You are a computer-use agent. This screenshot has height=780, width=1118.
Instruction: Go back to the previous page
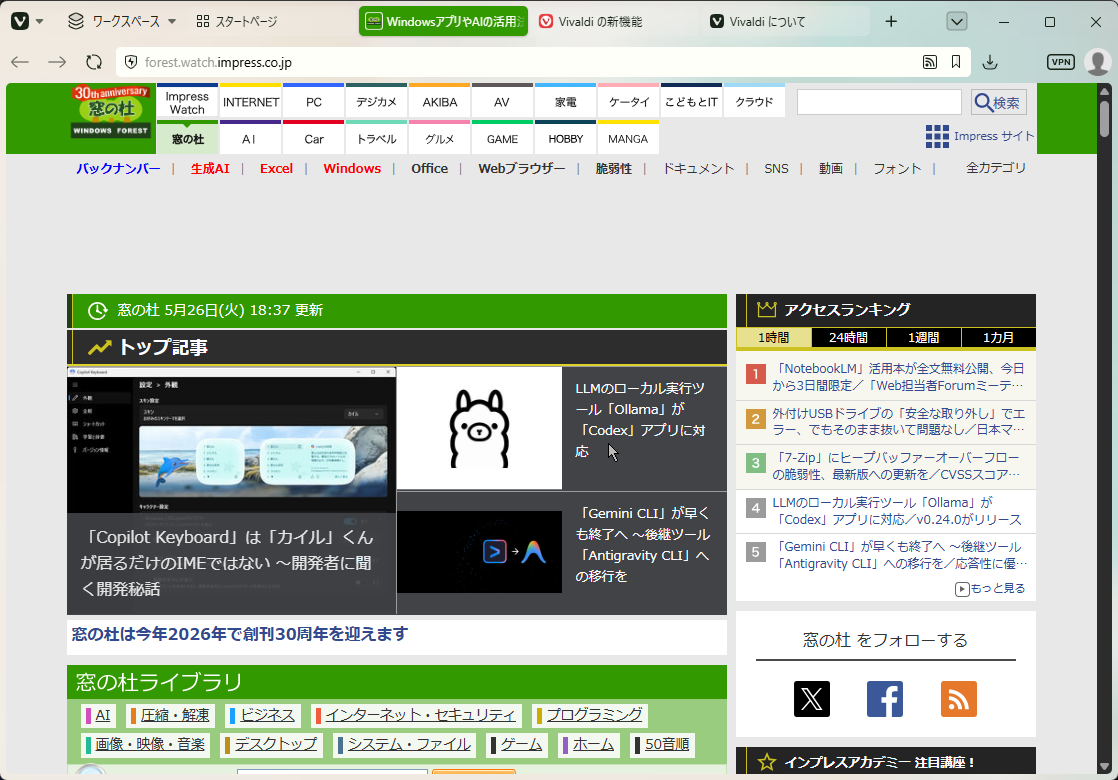click(20, 62)
